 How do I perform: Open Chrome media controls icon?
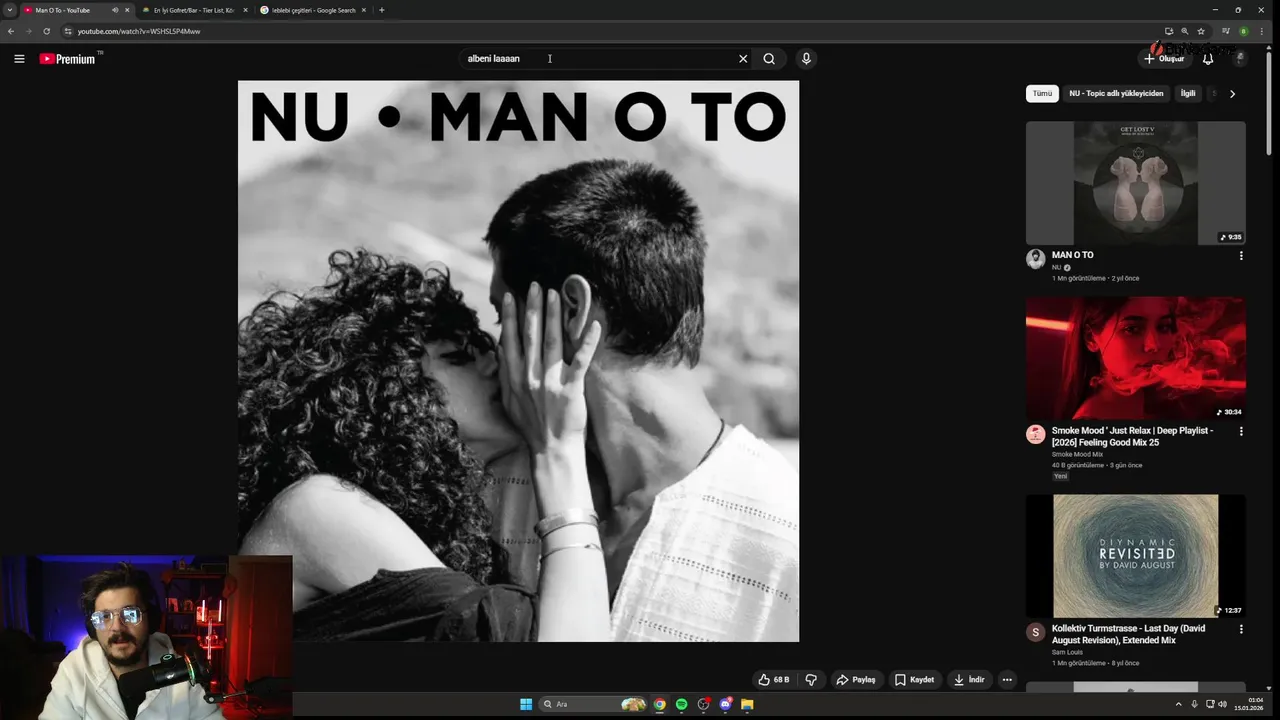(x=1226, y=31)
